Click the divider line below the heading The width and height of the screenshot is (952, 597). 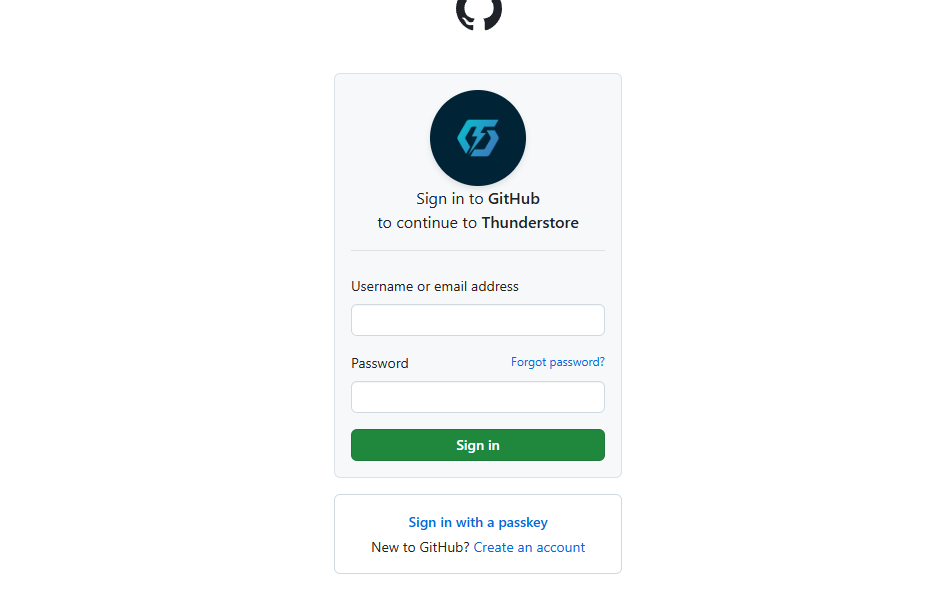(478, 250)
